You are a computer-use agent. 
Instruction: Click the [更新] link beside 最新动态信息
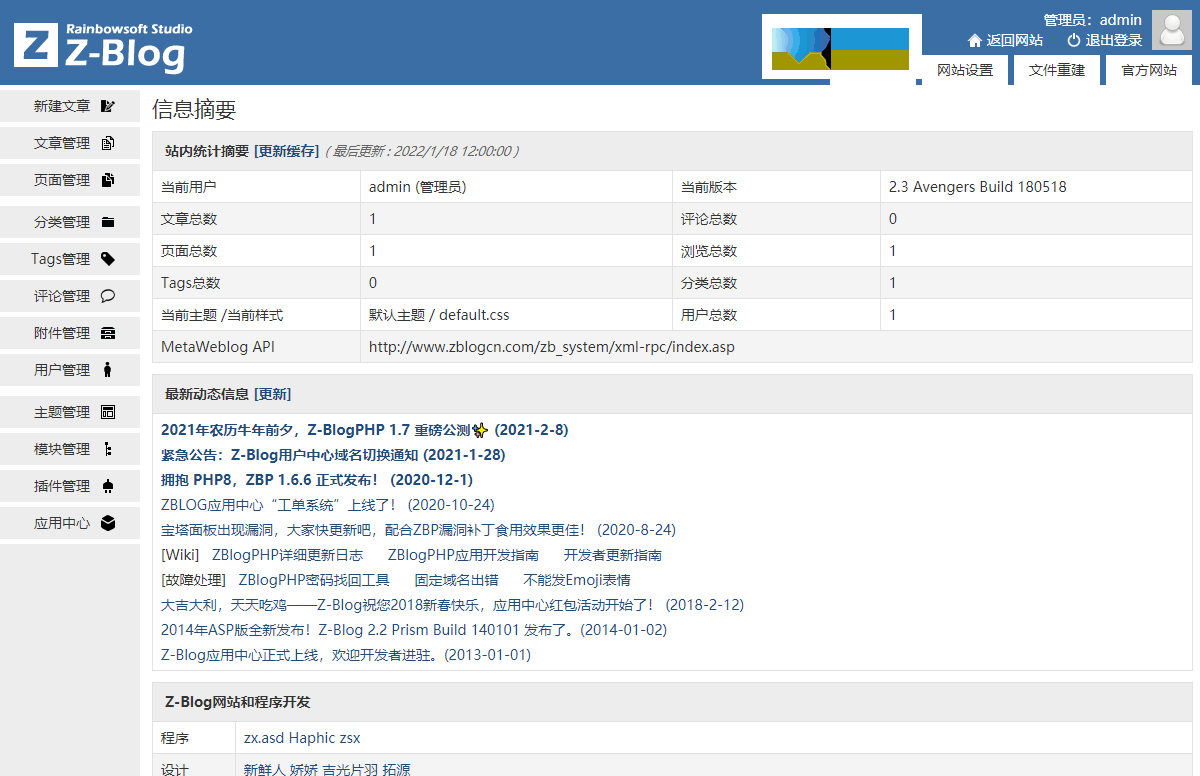coord(273,394)
